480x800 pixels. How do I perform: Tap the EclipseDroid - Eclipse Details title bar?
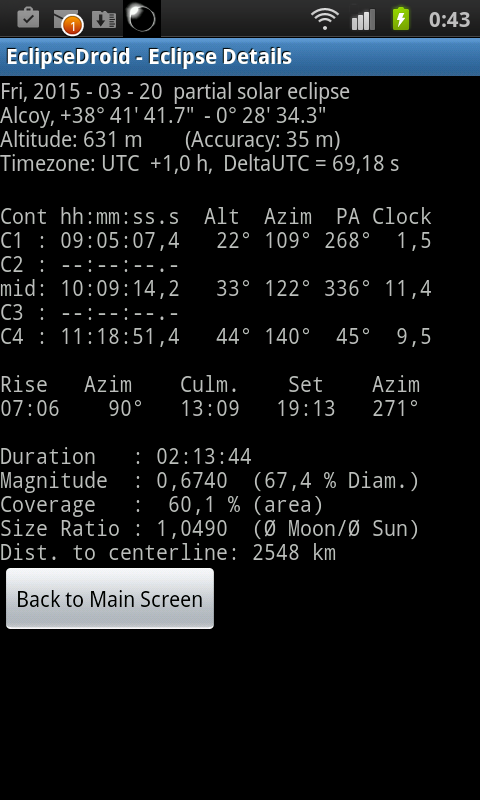pyautogui.click(x=240, y=57)
